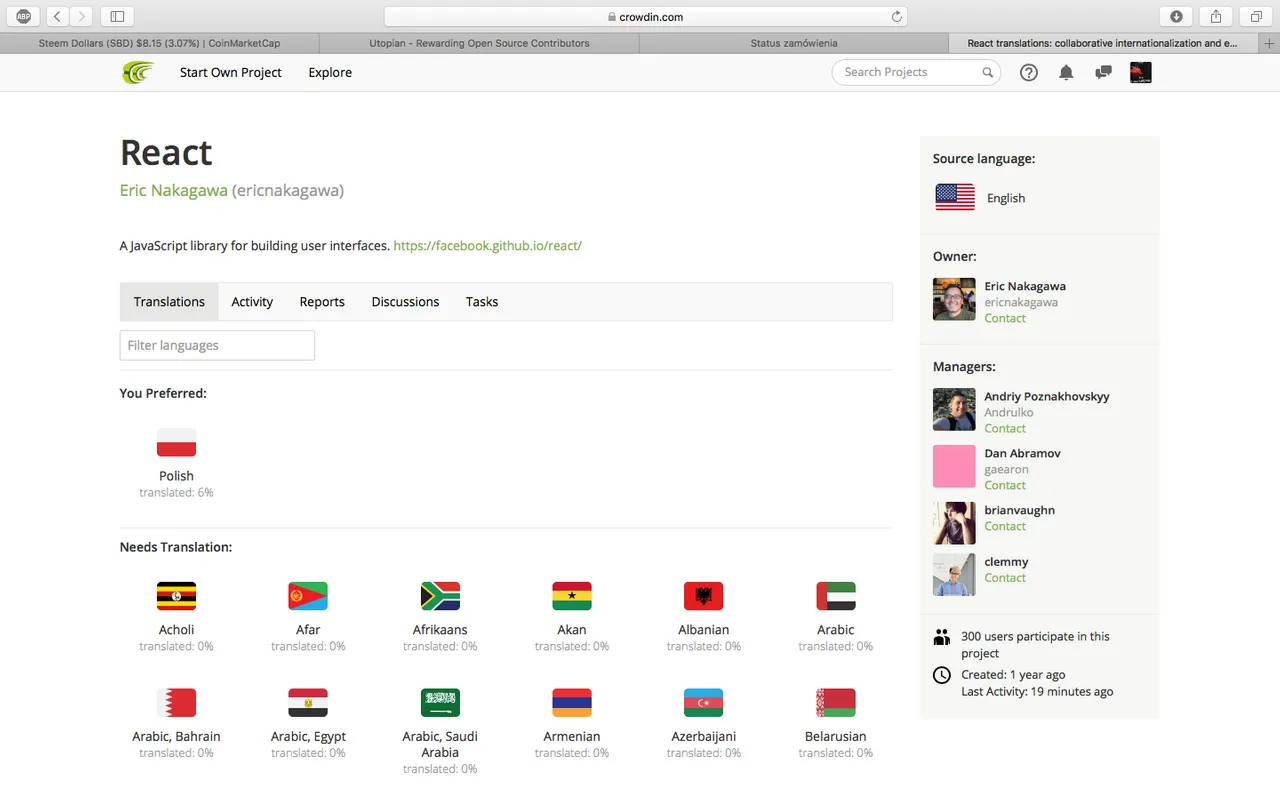The width and height of the screenshot is (1280, 800).
Task: Select the Arabic UAE flag icon
Action: [x=836, y=596]
